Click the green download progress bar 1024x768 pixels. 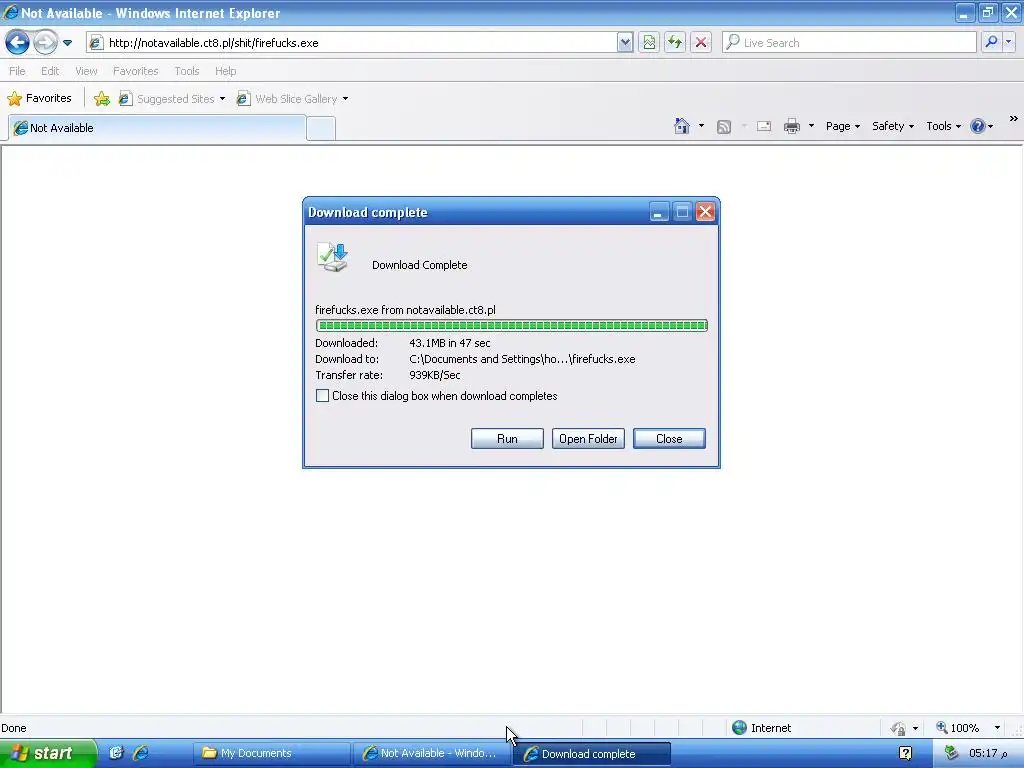click(x=511, y=325)
